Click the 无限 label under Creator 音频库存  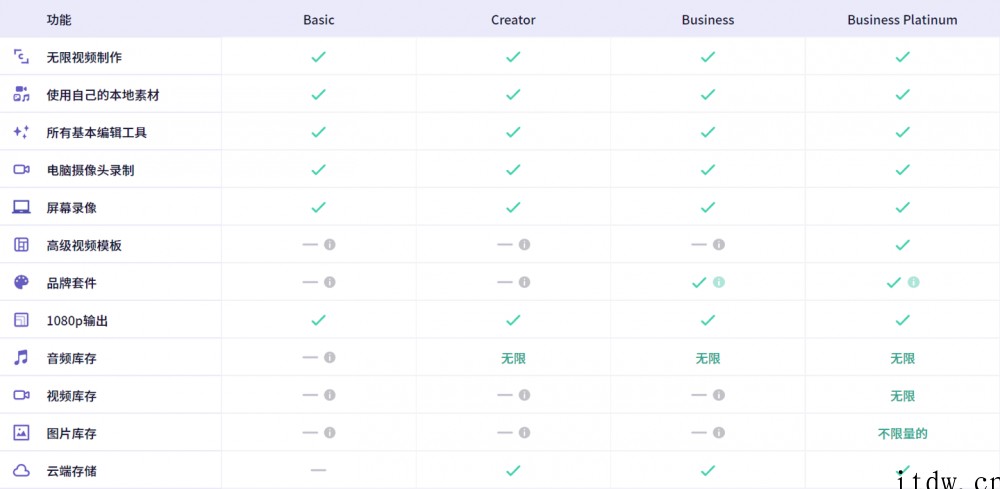[x=513, y=358]
